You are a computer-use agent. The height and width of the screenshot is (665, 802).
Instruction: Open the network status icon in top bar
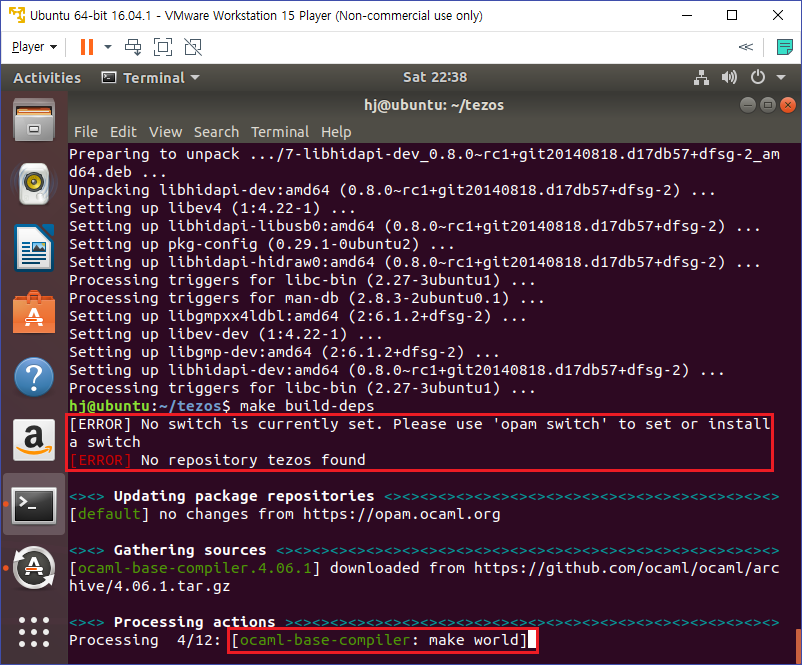(x=701, y=78)
